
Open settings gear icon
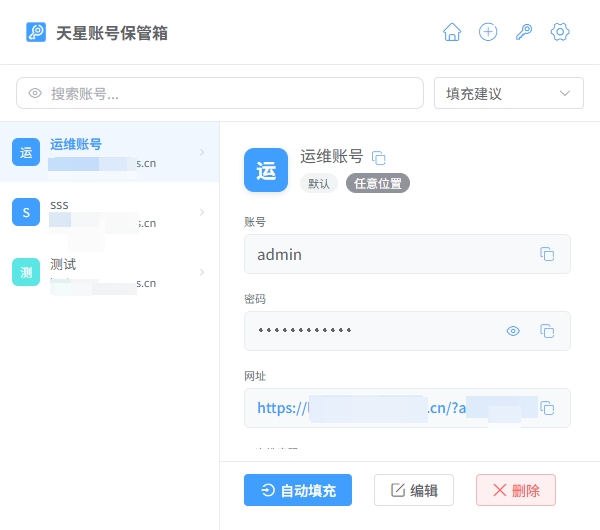pos(560,32)
